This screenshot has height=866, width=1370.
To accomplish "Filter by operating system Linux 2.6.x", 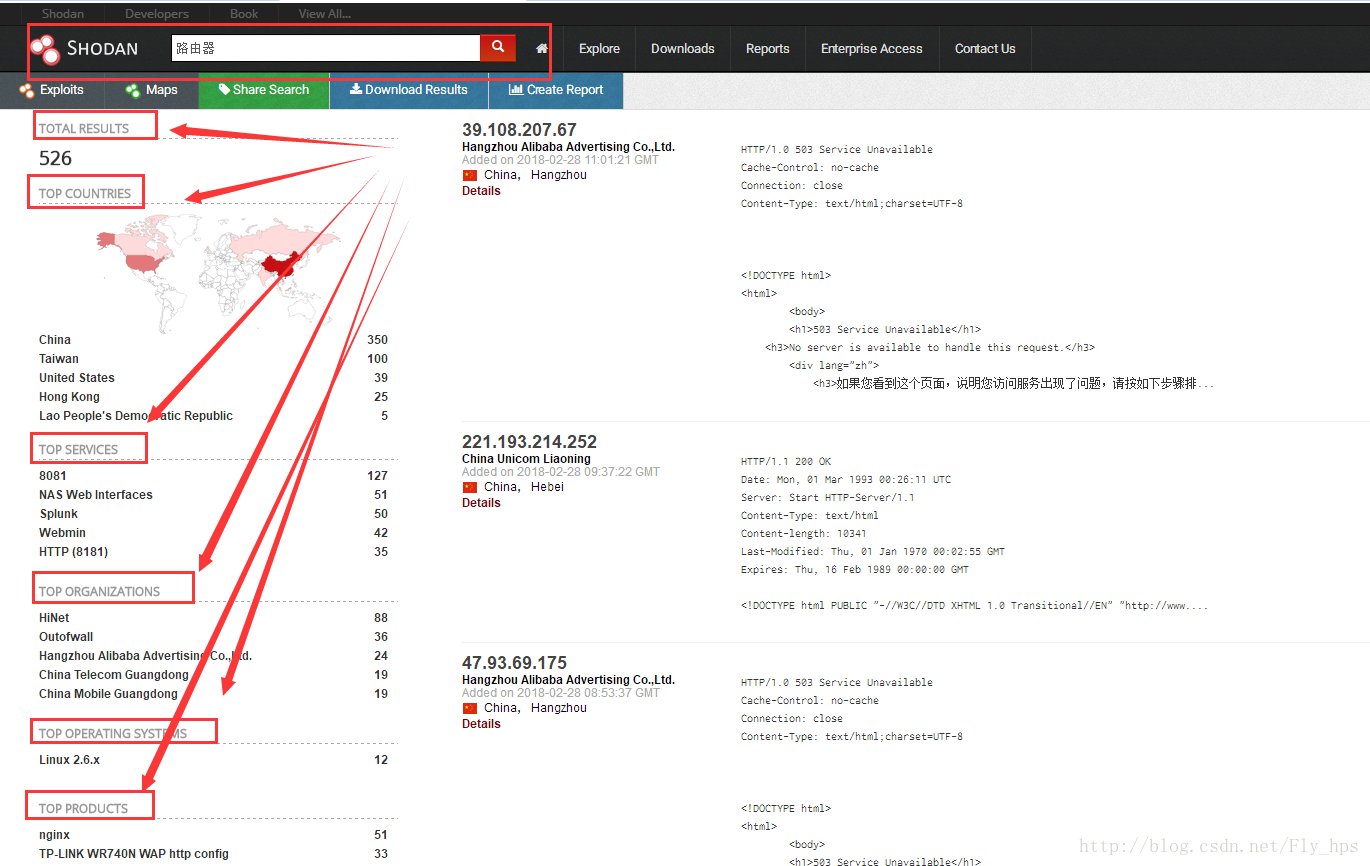I will (69, 760).
